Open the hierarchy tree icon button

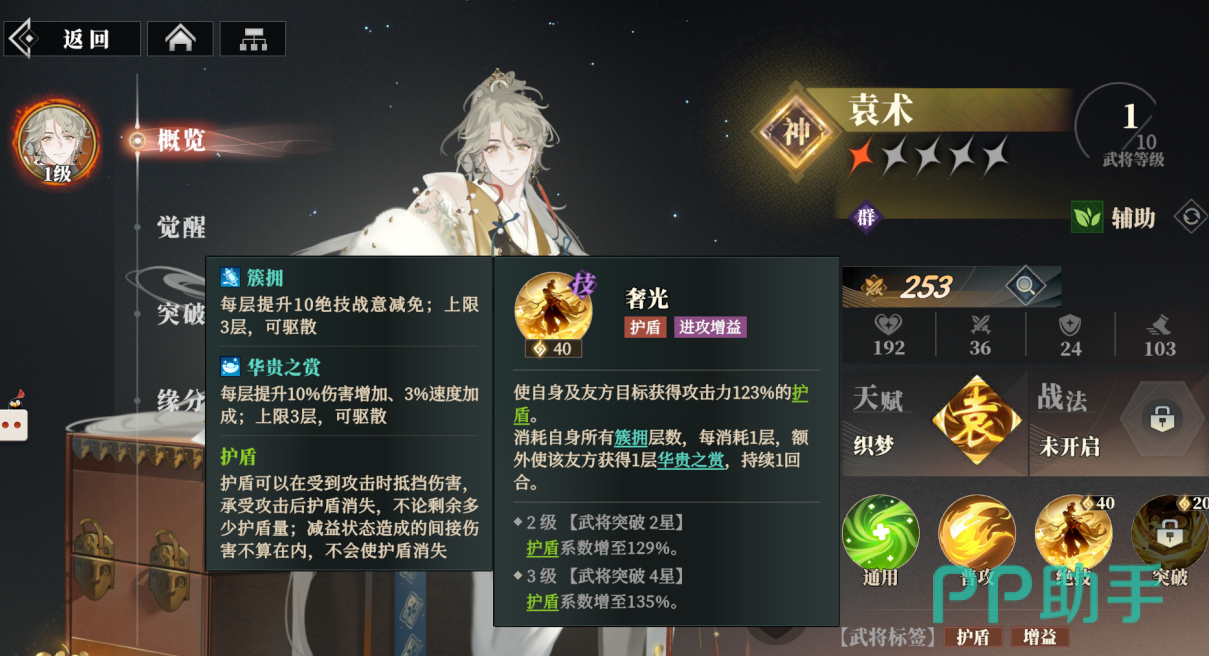253,39
